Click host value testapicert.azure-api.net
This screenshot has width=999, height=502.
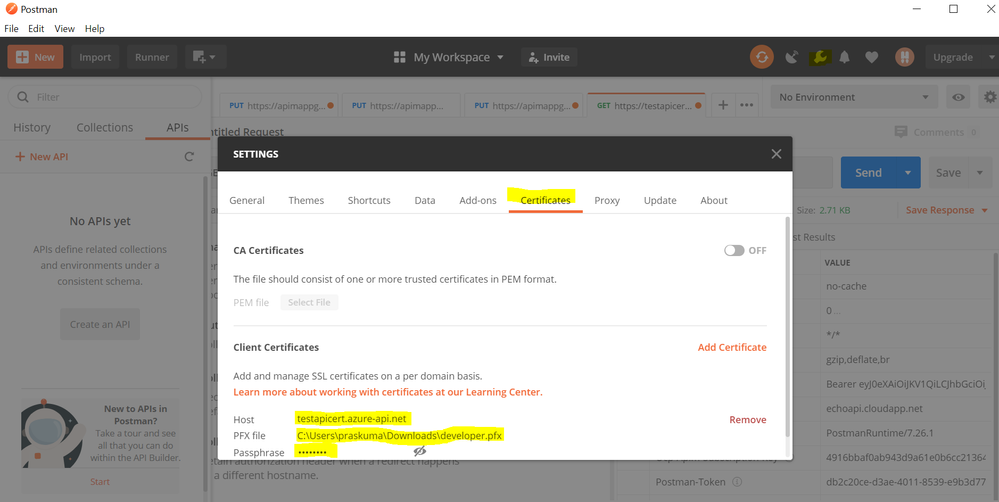point(351,419)
